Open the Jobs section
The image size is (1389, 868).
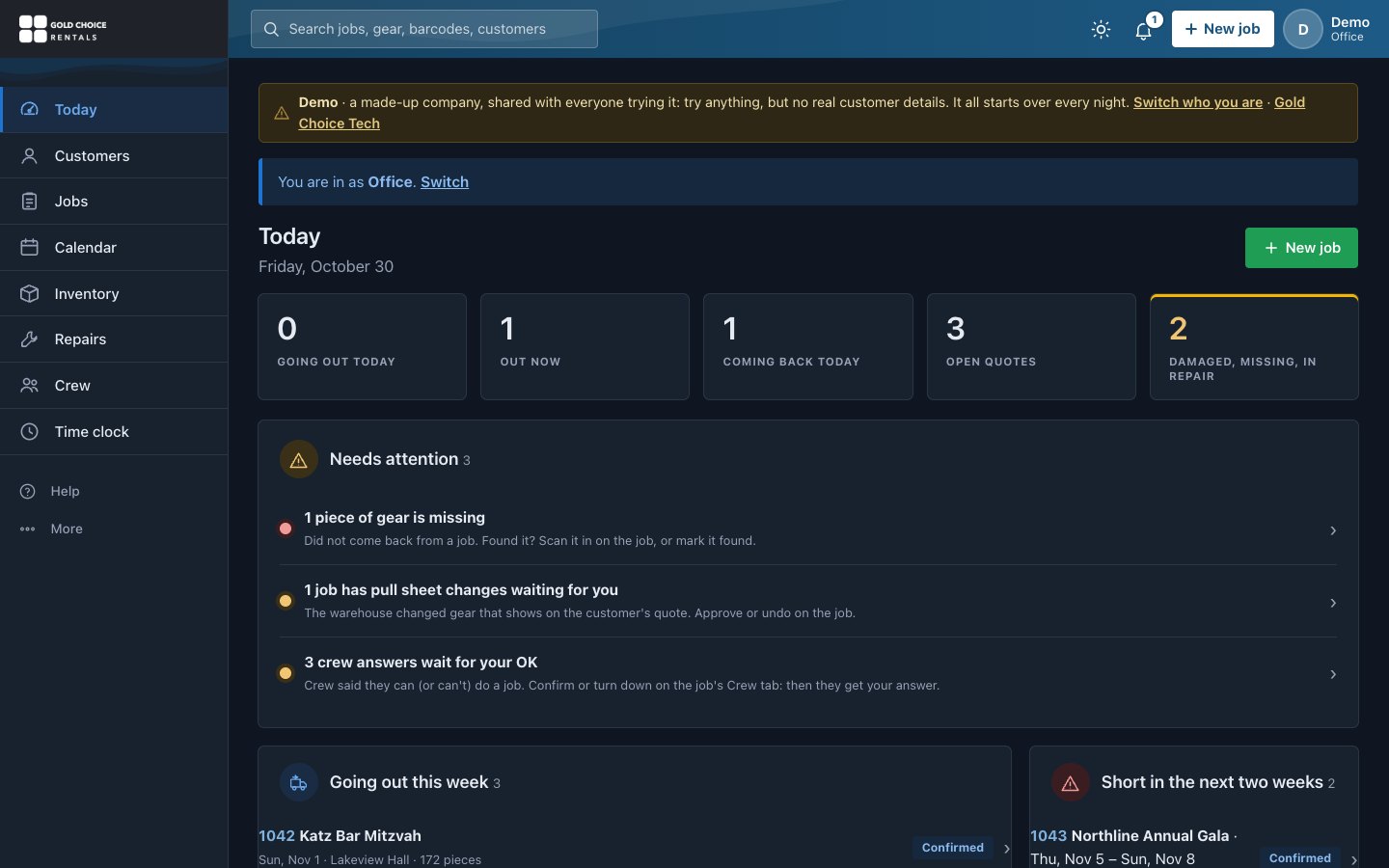point(114,201)
